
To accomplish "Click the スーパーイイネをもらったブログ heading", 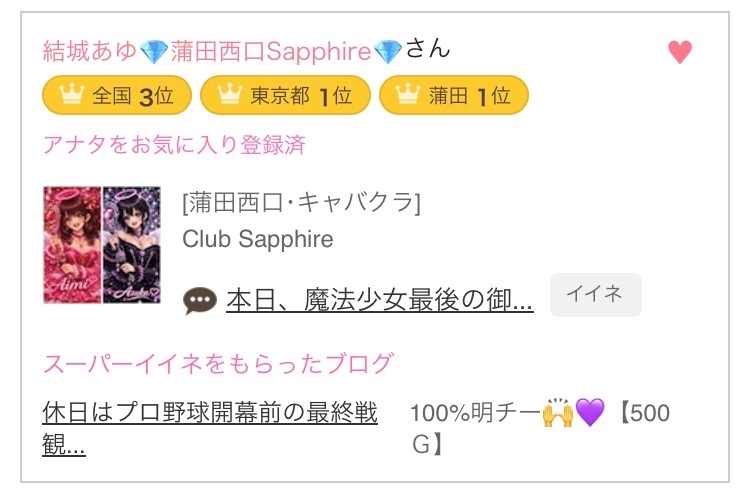I will pyautogui.click(x=218, y=363).
